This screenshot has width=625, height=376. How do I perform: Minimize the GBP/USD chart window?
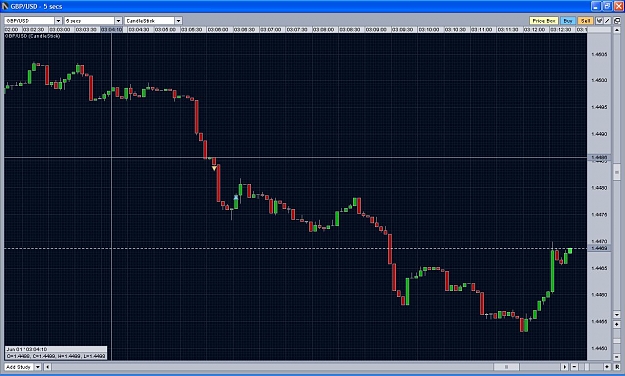tap(596, 6)
